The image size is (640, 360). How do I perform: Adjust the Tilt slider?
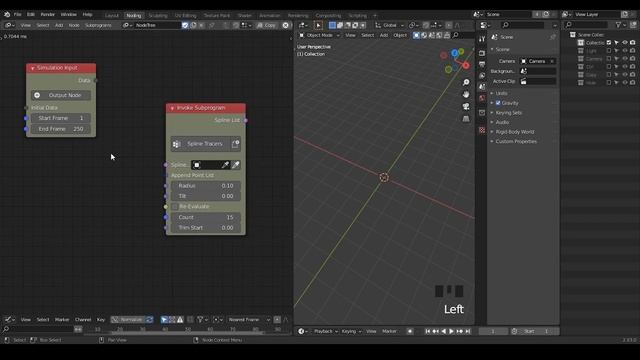point(206,196)
